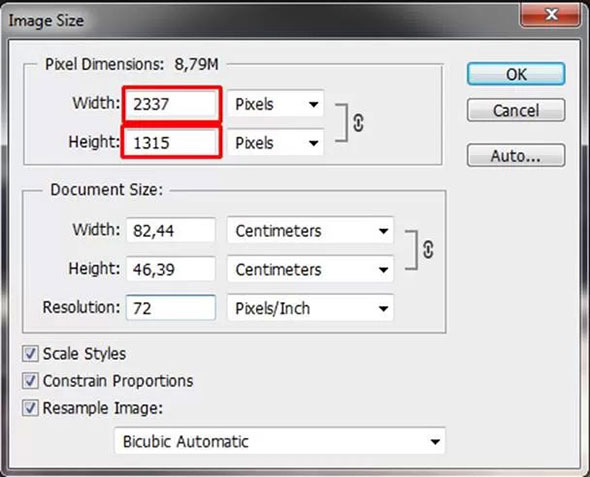Image resolution: width=590 pixels, height=477 pixels.
Task: Click the Resolution field showing 72
Action: pos(171,308)
